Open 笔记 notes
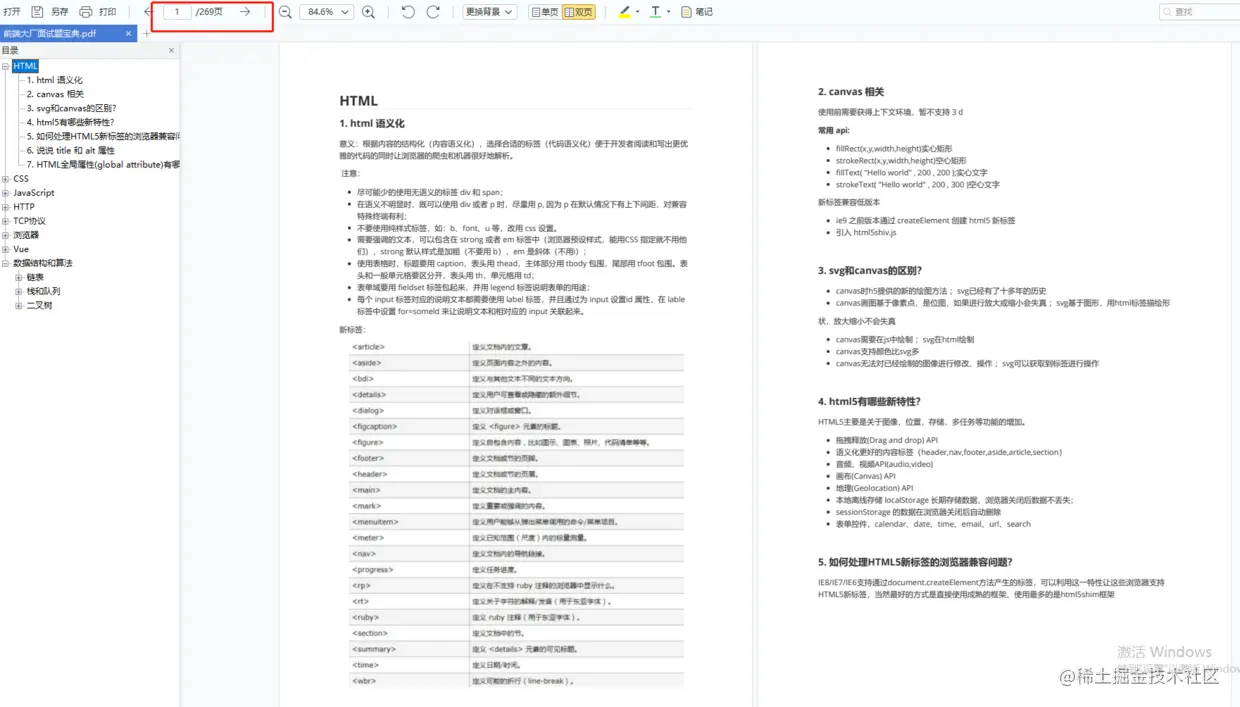This screenshot has width=1240, height=707. 697,12
